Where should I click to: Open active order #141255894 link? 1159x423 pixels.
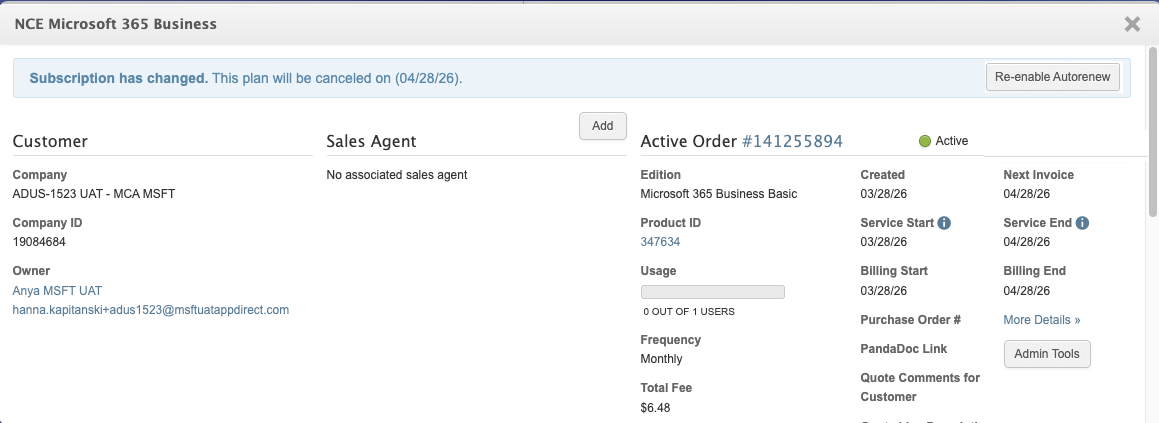(x=792, y=141)
